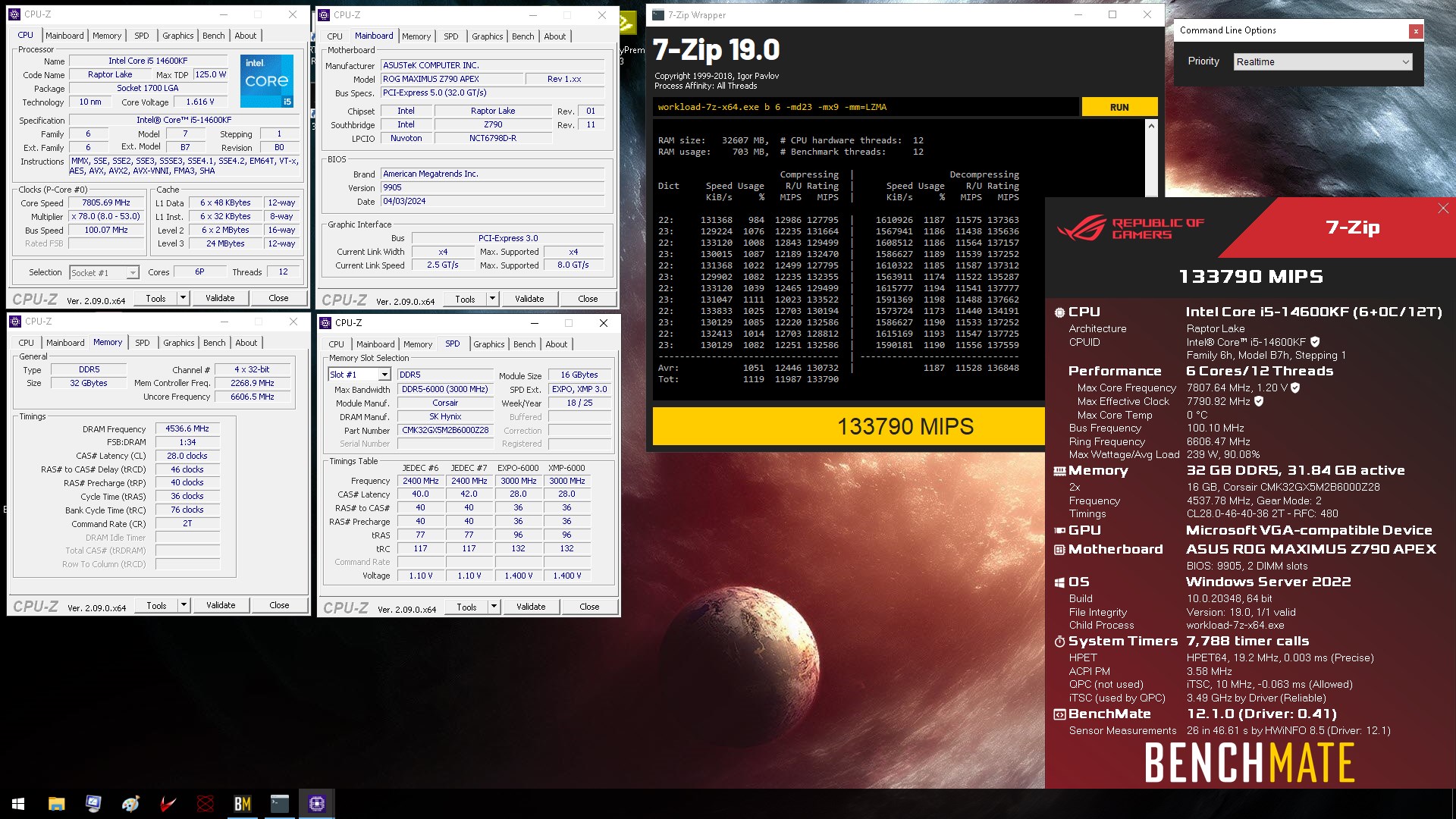Click the yellow RUN button
Screen dimensions: 1456x819
click(x=1119, y=107)
